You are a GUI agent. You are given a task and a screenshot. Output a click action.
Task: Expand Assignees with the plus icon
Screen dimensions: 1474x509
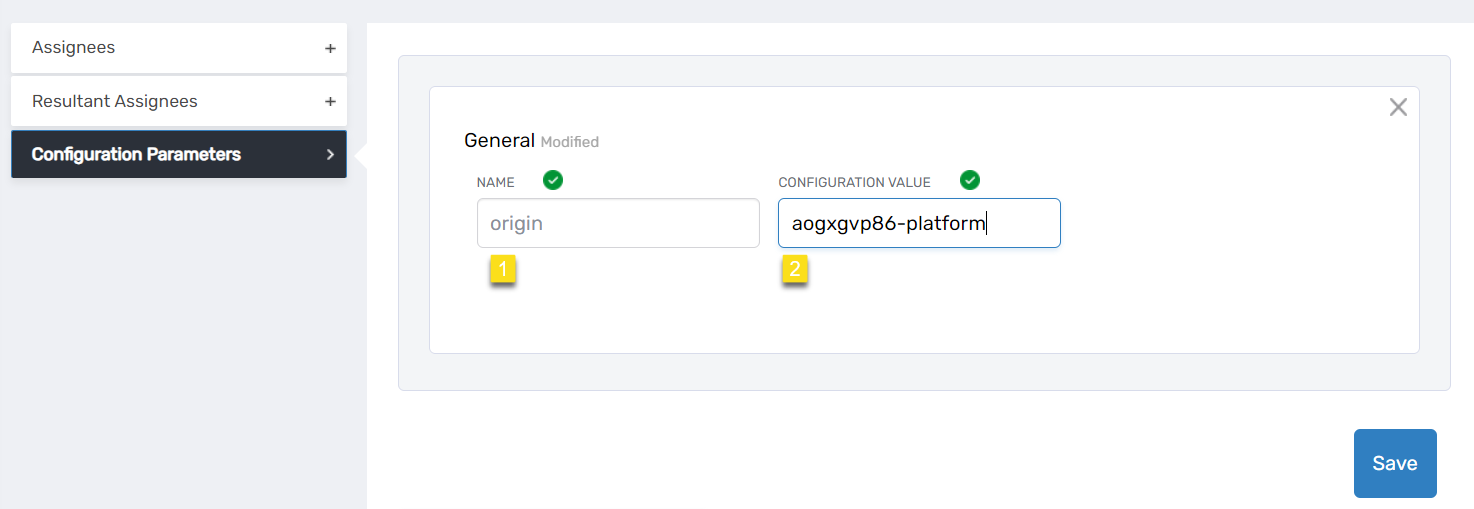click(330, 48)
